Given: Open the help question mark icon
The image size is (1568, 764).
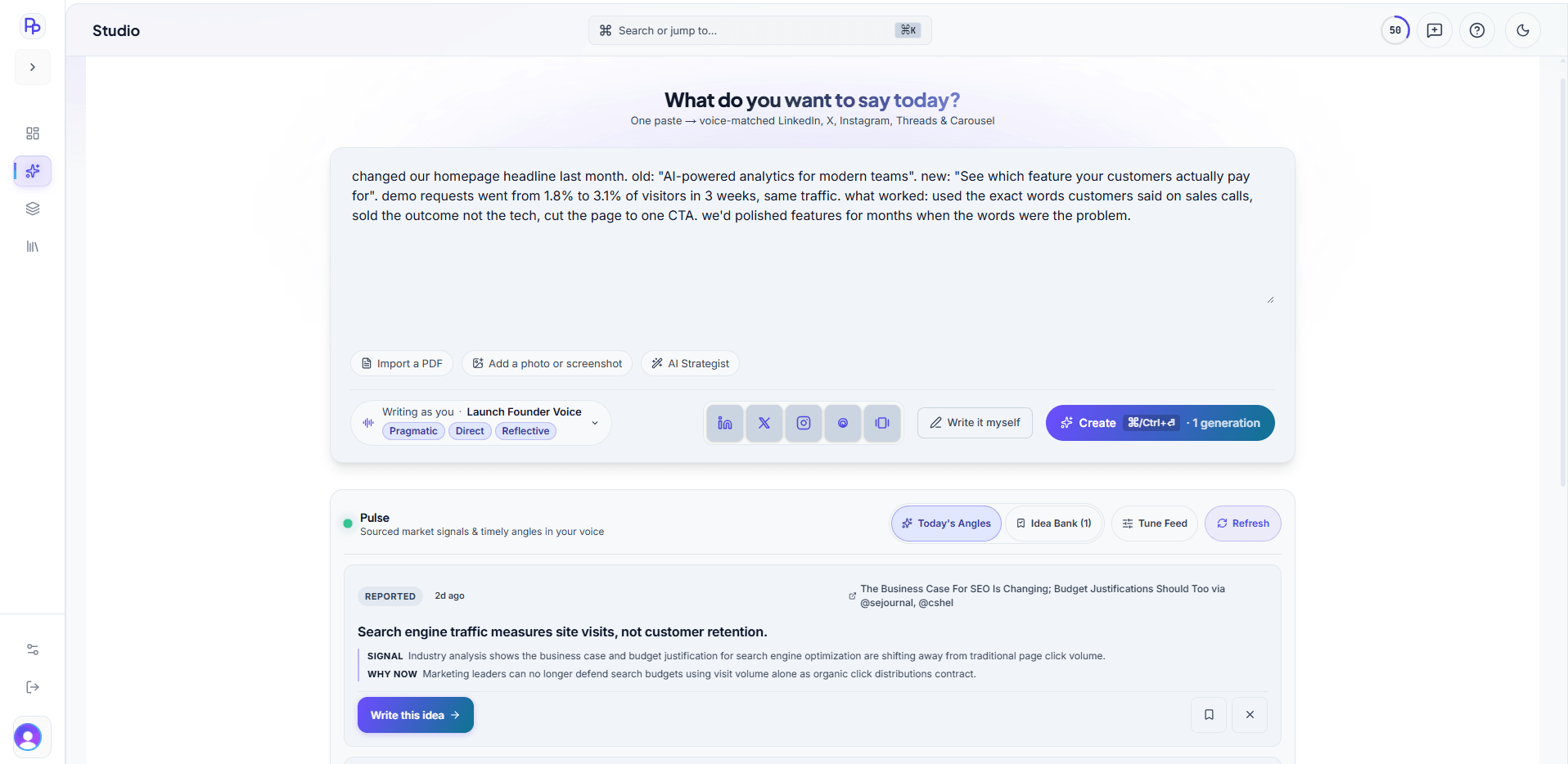Looking at the screenshot, I should pyautogui.click(x=1477, y=30).
